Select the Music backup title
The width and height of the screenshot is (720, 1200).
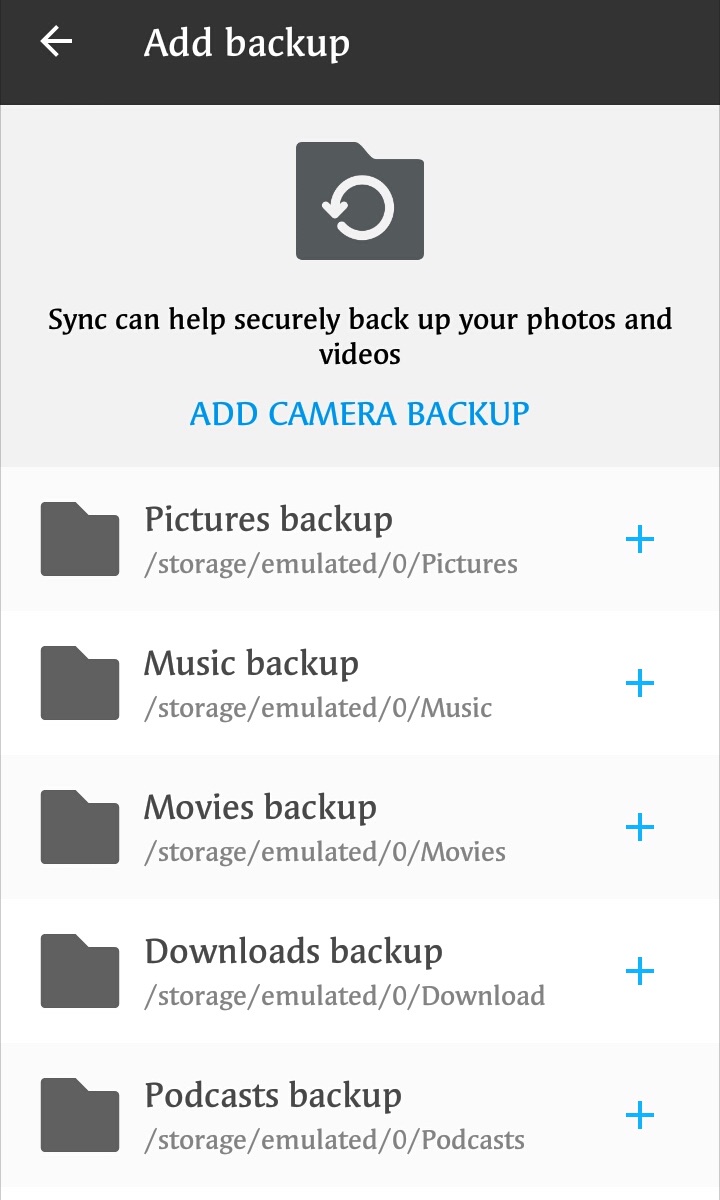pos(251,663)
